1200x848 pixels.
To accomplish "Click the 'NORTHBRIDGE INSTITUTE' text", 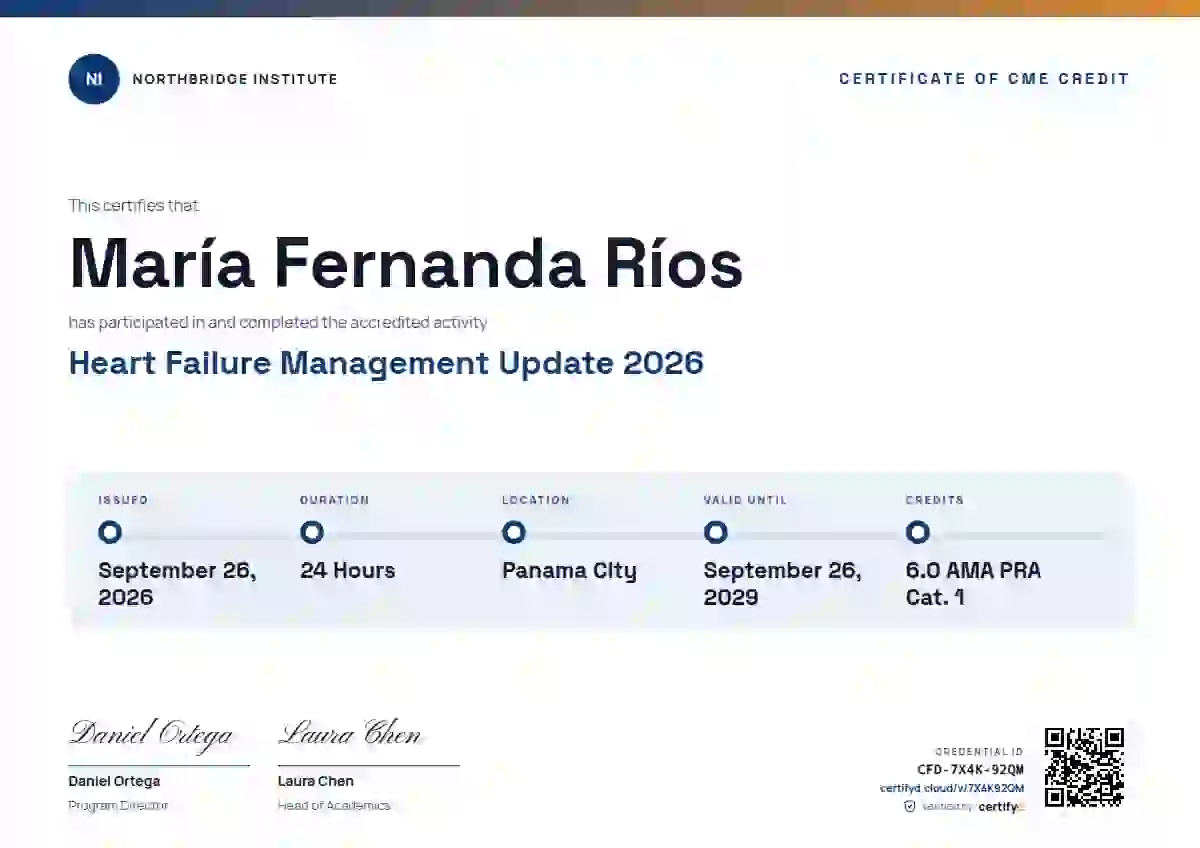I will (235, 79).
